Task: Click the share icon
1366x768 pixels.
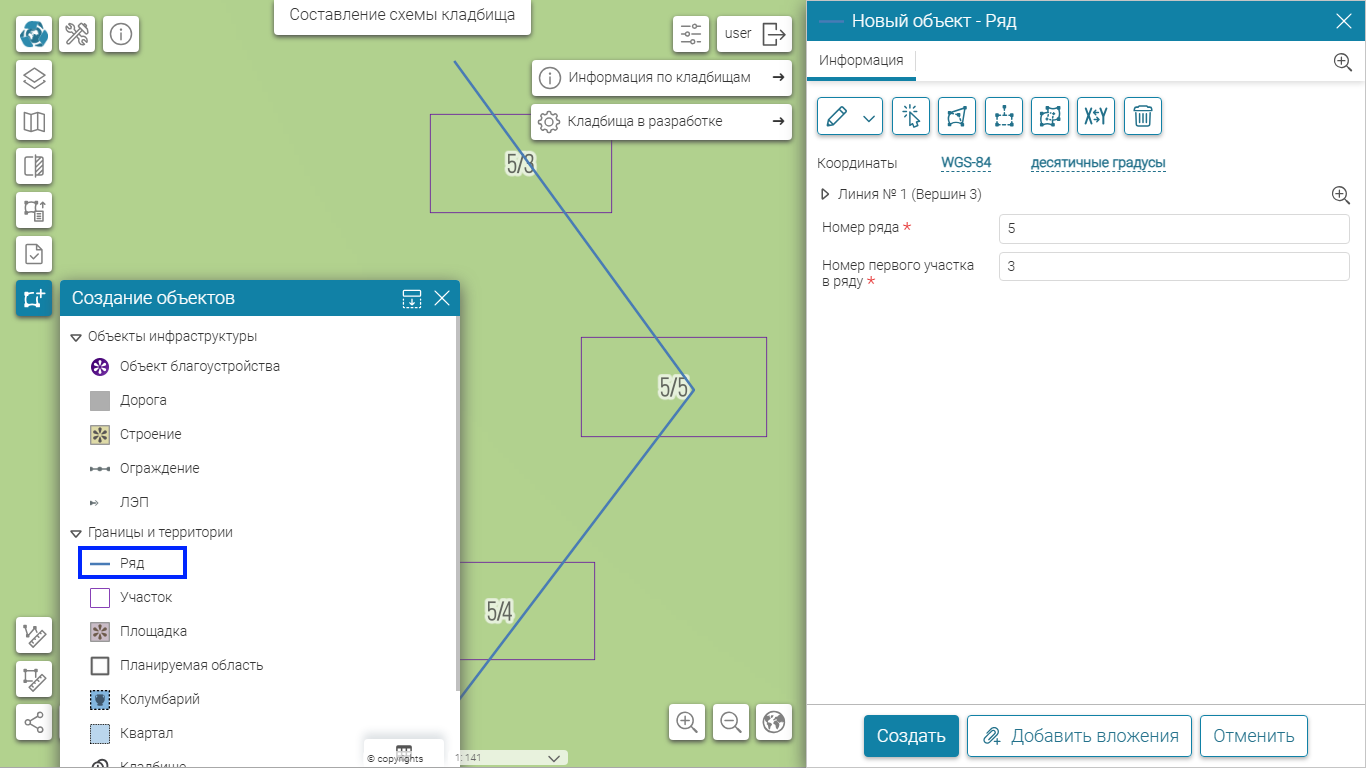Action: (34, 722)
